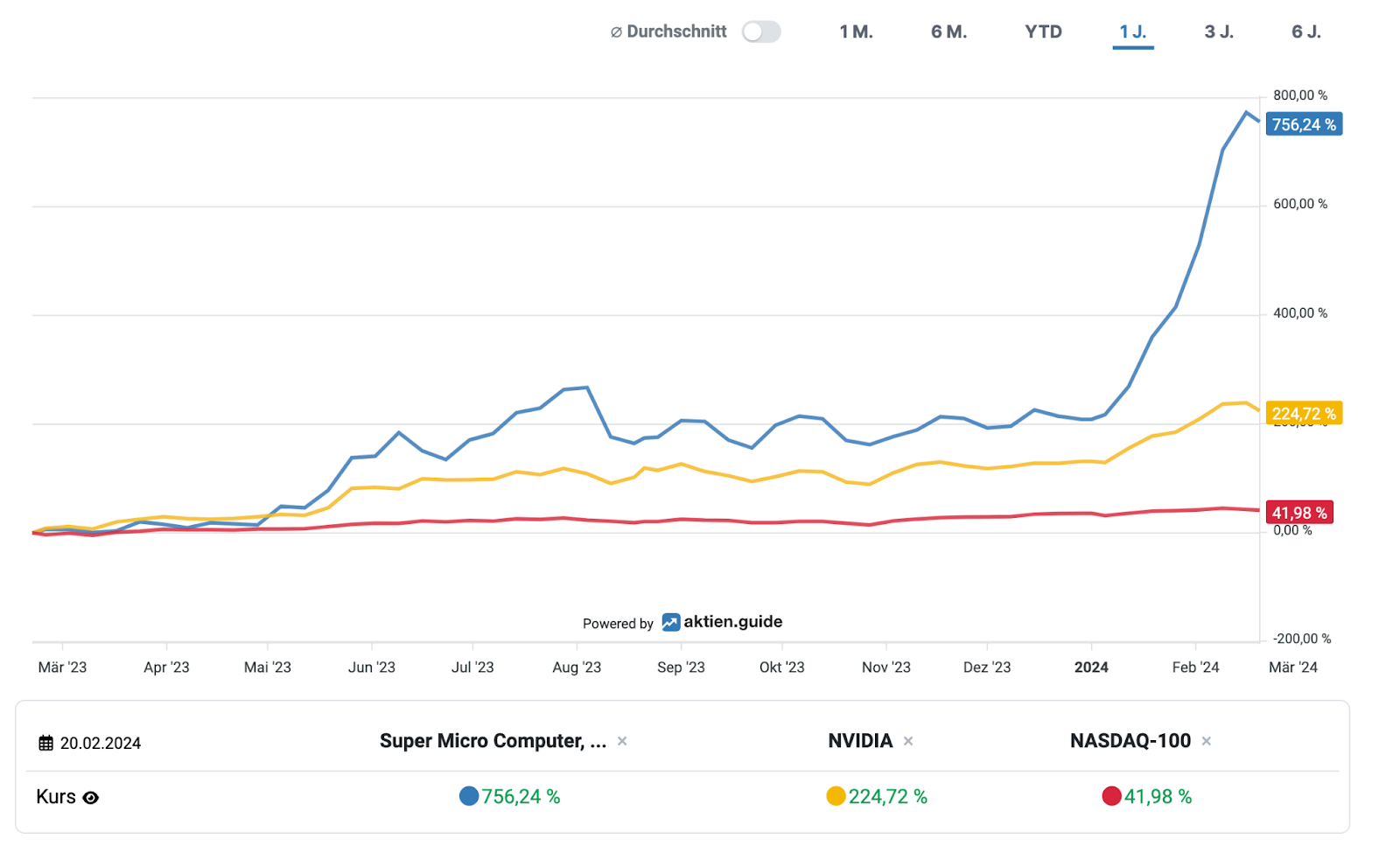
Task: Remove Super Micro Computer from comparison
Action: [x=622, y=741]
